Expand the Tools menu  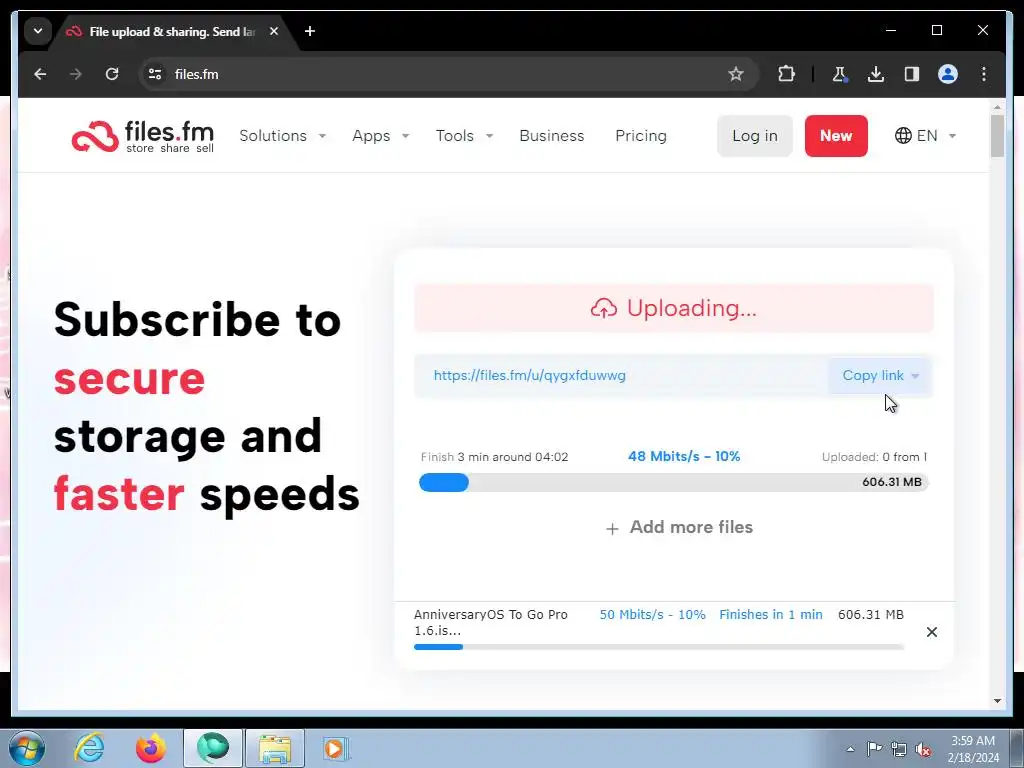464,136
